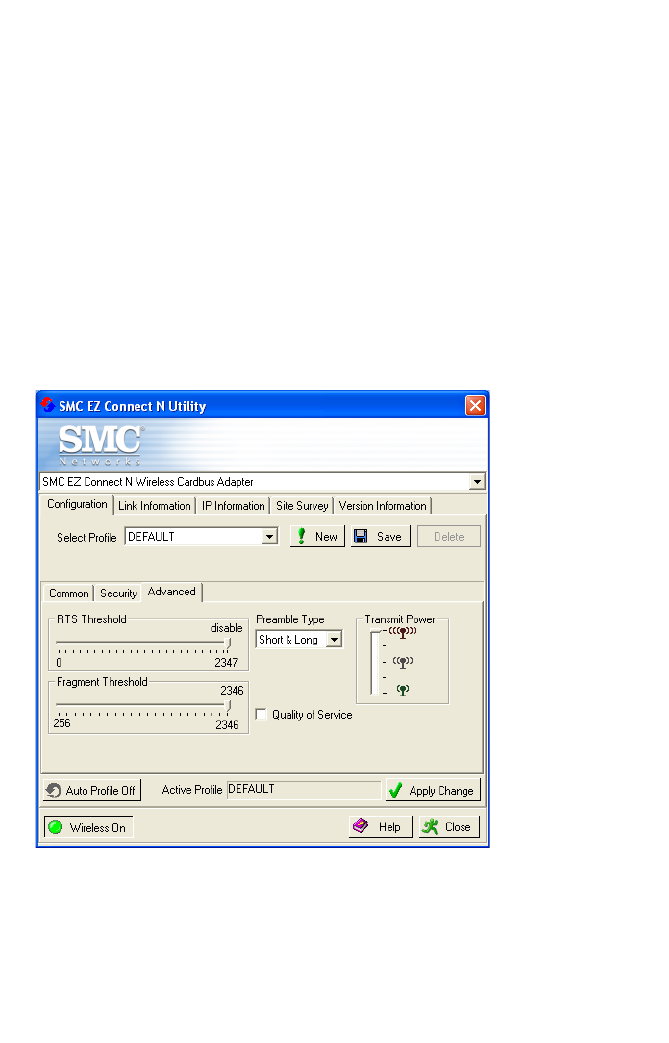Click the New profile button label
Image resolution: width=669 pixels, height=1043 pixels.
click(326, 537)
